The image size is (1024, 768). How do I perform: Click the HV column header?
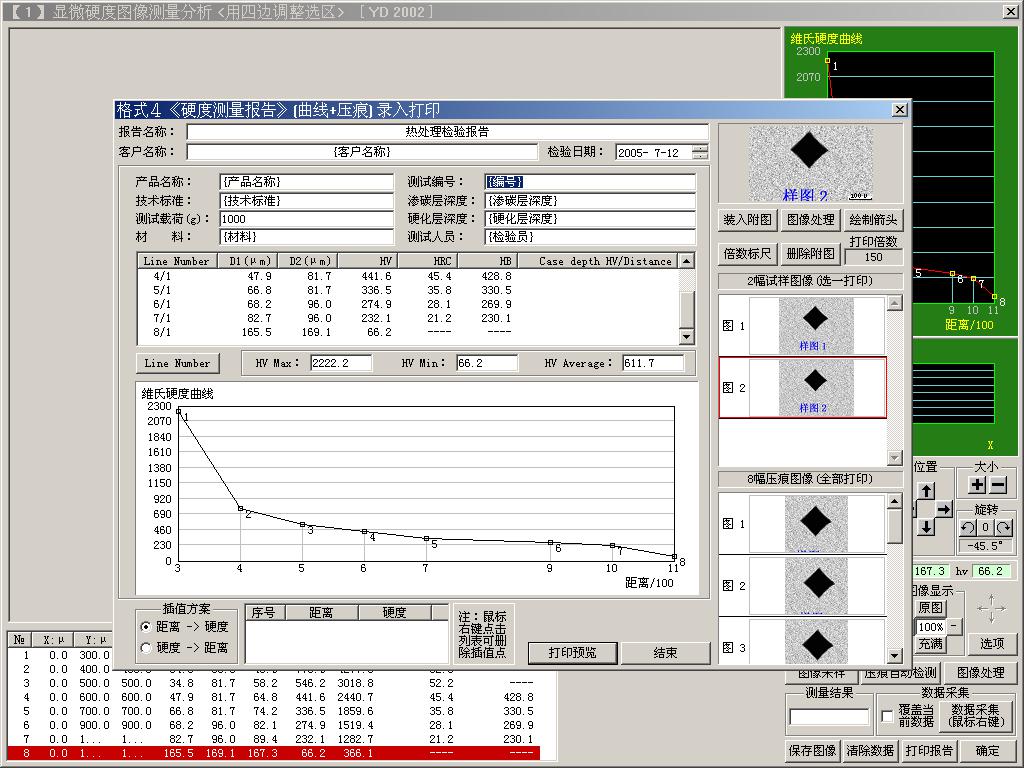367,261
